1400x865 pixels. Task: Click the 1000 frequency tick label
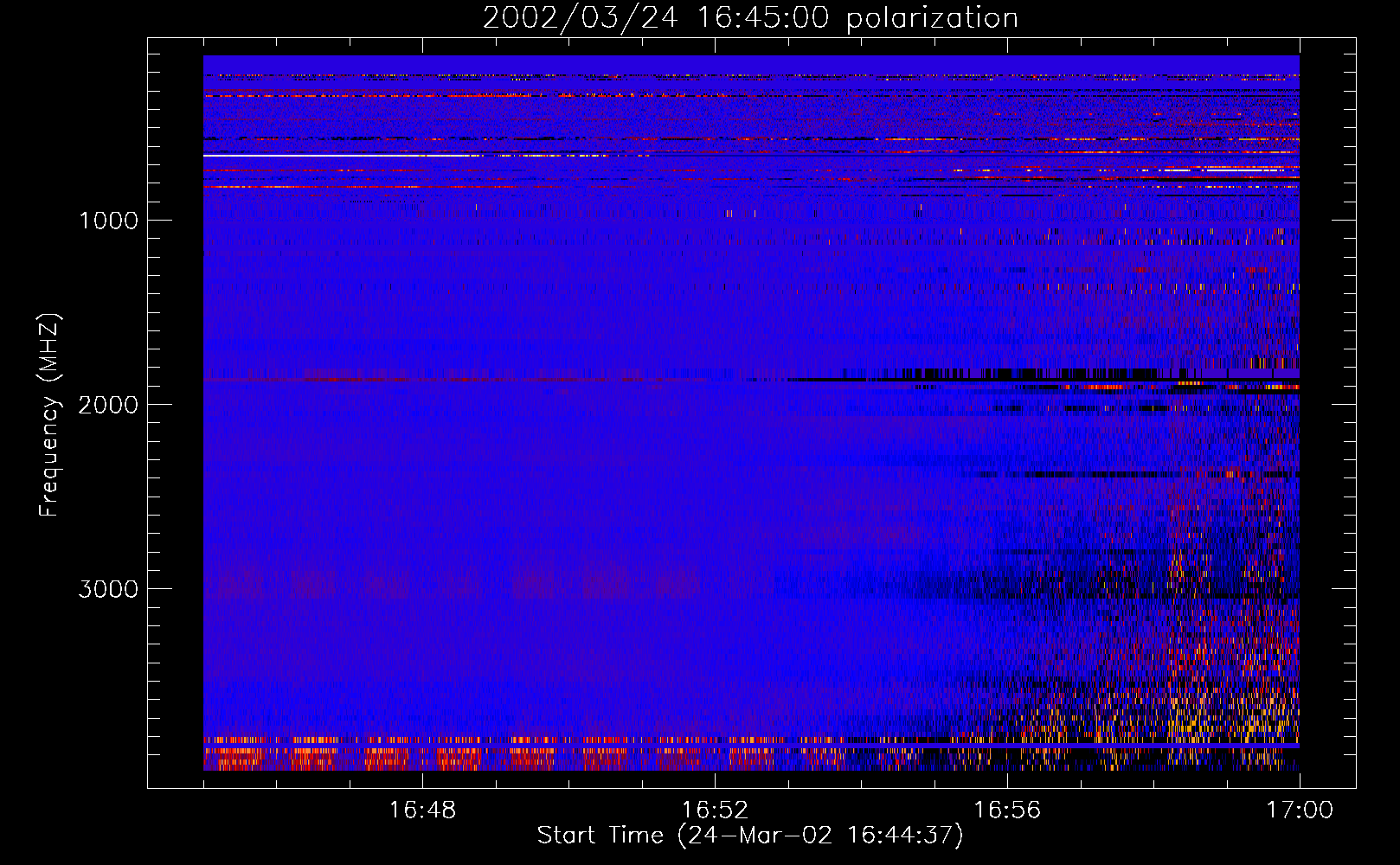coord(108,221)
